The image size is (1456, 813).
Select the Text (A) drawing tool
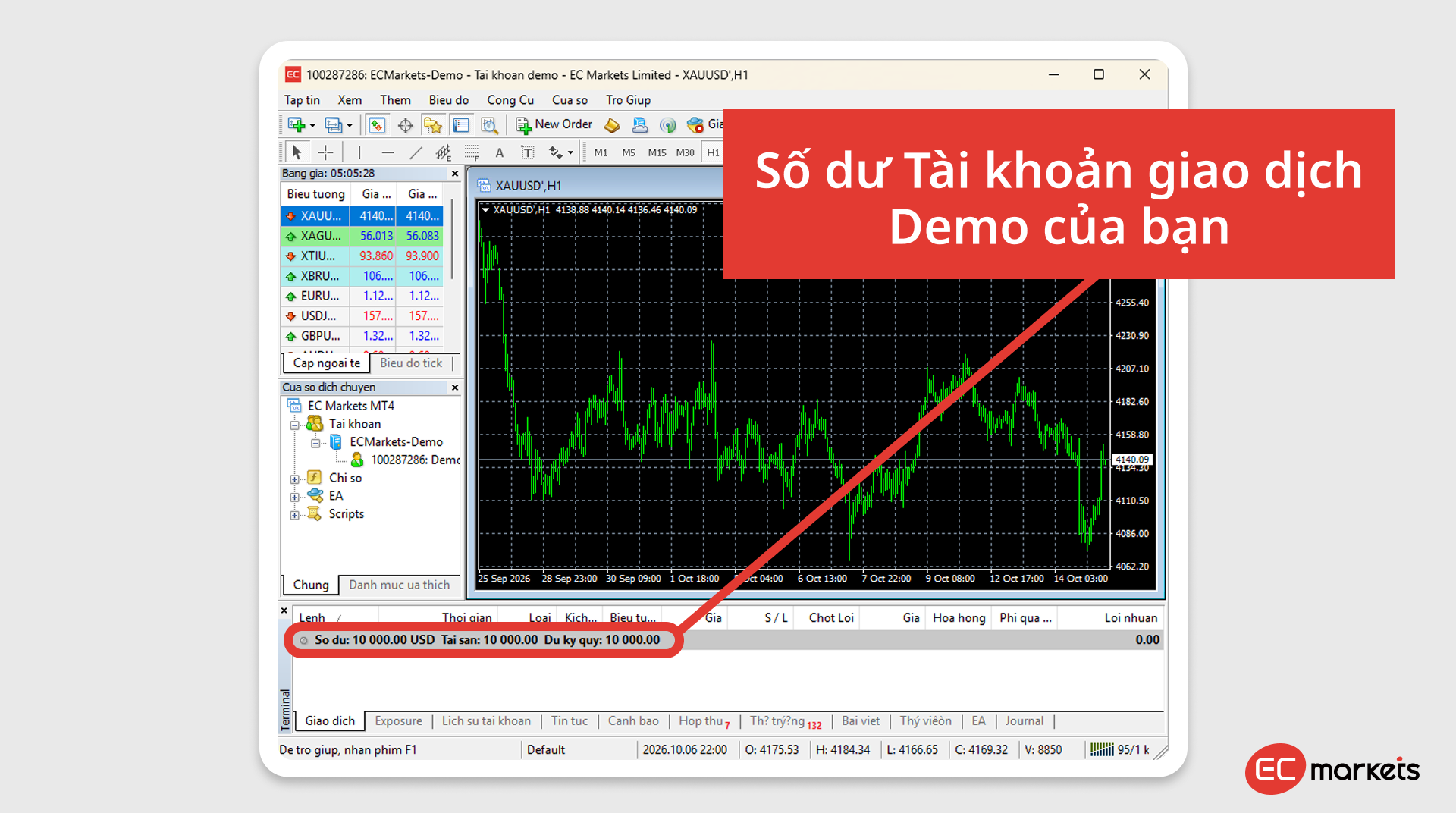tap(500, 152)
